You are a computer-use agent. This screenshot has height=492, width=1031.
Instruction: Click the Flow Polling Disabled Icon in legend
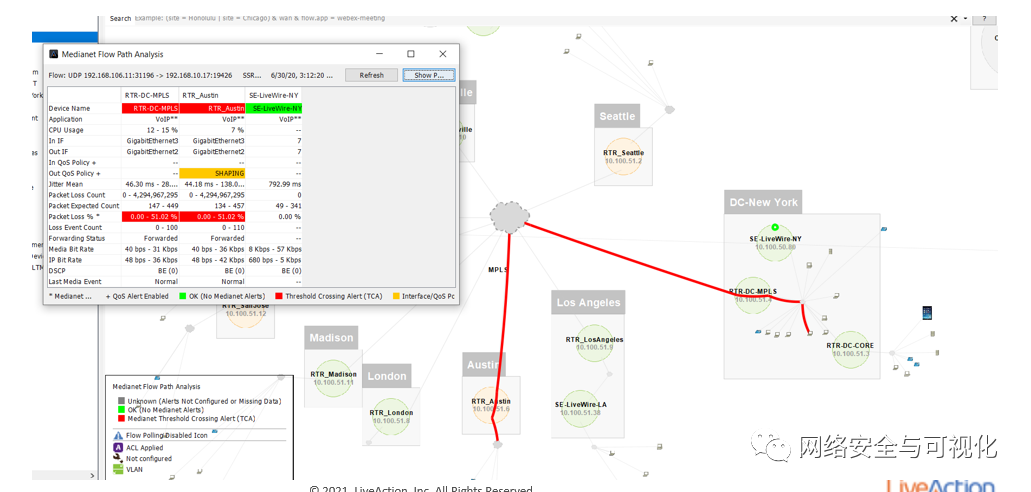point(118,435)
